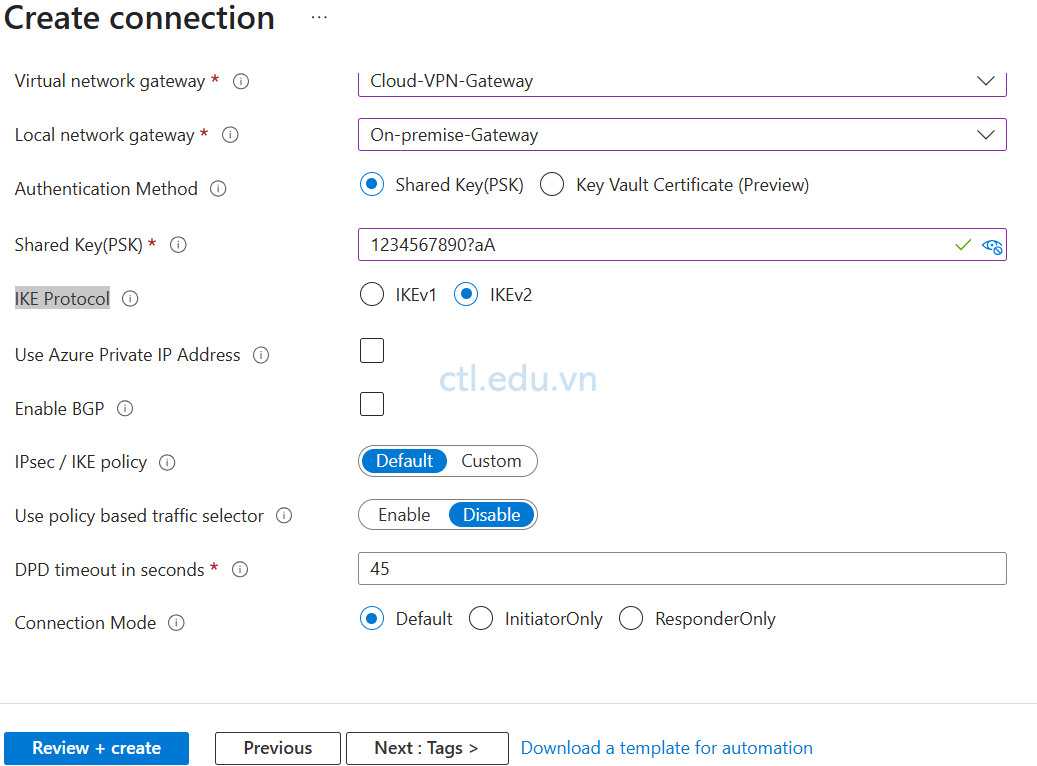
Task: Show info tooltip for Use Azure Private IP Address
Action: point(261,355)
